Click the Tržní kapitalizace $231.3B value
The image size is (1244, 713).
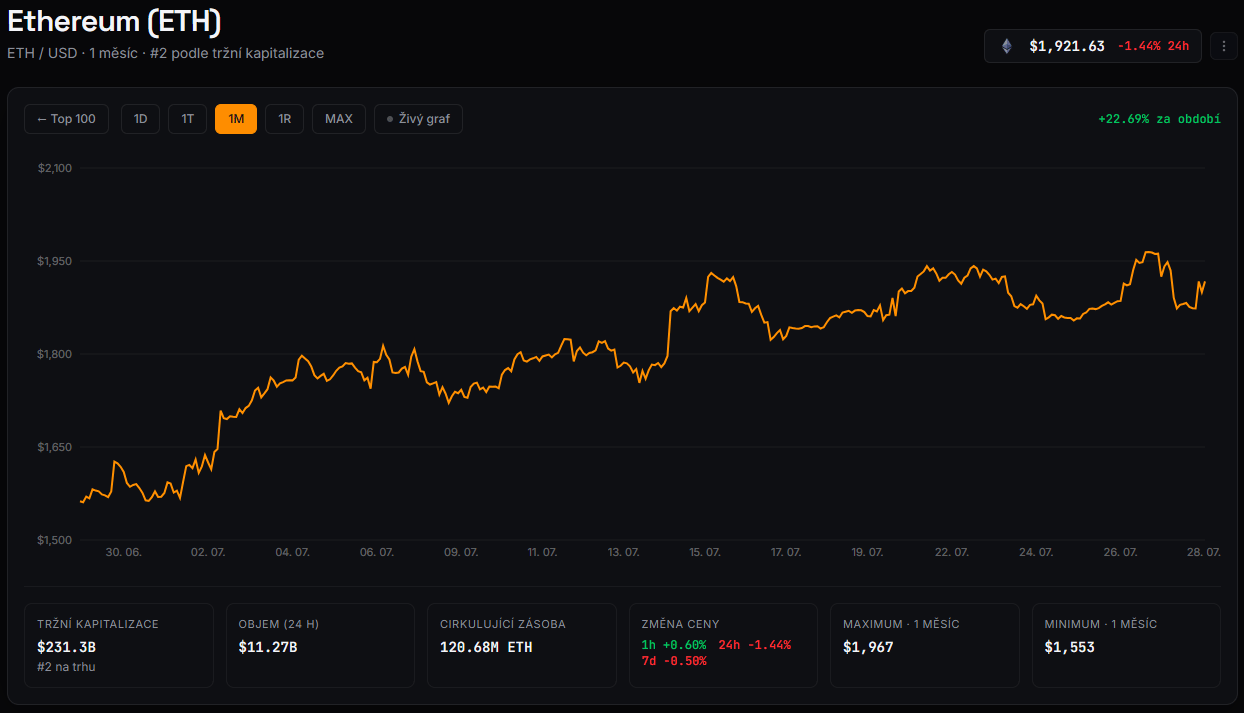pos(65,647)
